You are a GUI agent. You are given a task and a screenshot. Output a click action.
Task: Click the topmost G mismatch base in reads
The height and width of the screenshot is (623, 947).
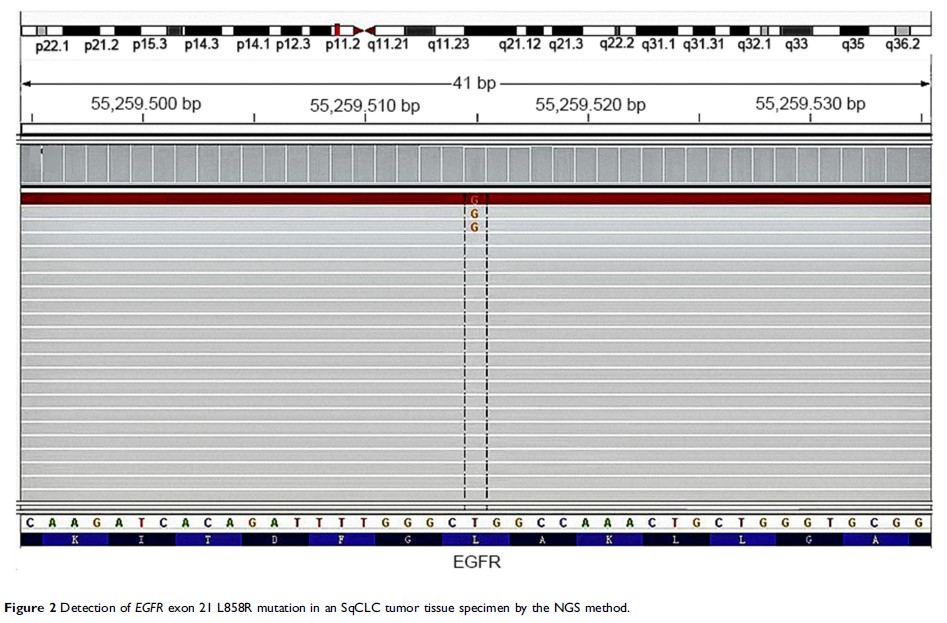pos(475,200)
